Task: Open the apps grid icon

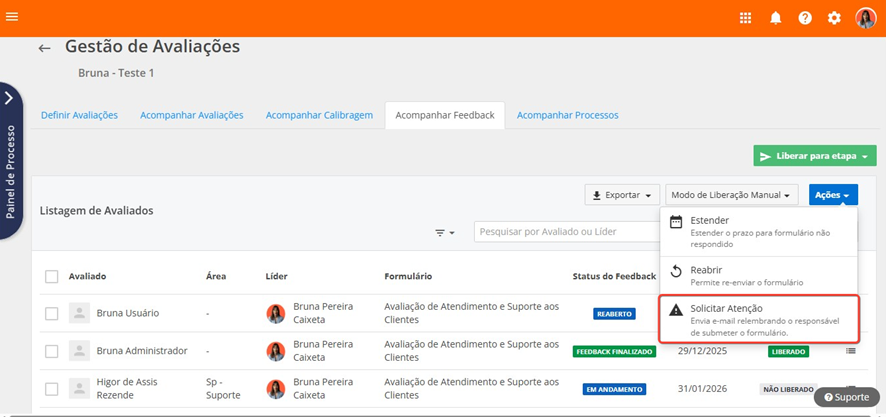Action: (746, 18)
